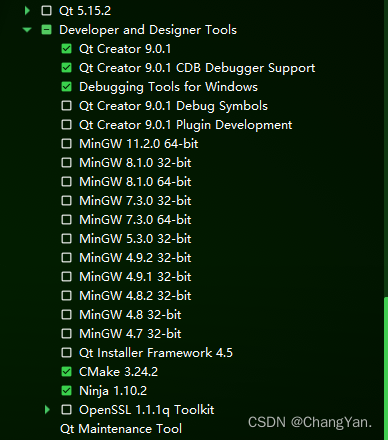
Task: Select 'Qt Creator 9.0.1 Plugin Development' text
Action: coord(186,125)
